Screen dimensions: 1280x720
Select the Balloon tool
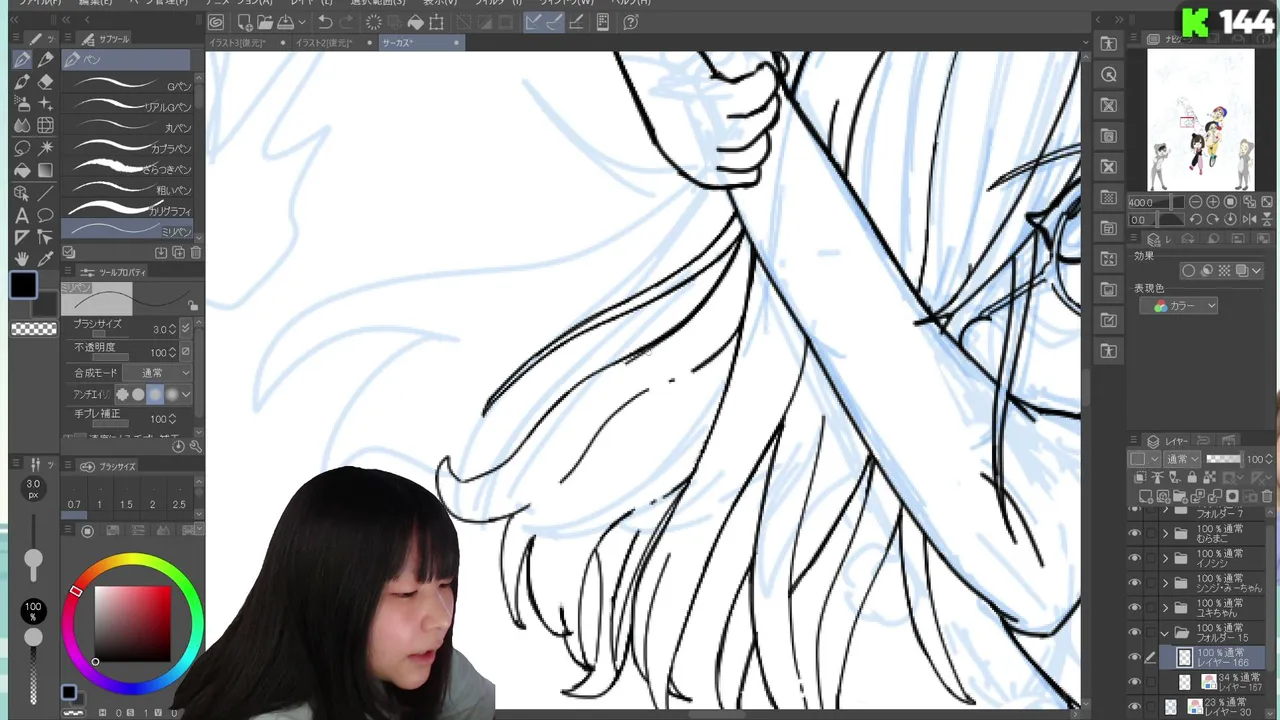point(45,215)
